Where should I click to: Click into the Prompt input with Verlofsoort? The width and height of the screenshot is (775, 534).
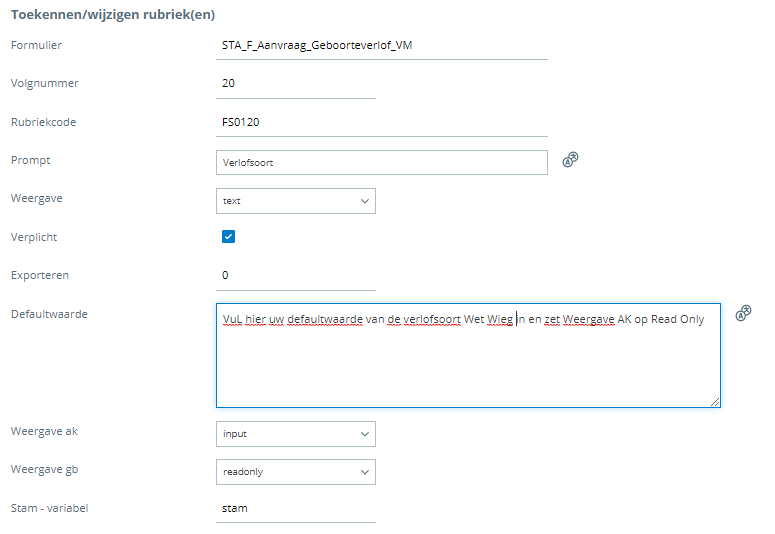click(381, 162)
